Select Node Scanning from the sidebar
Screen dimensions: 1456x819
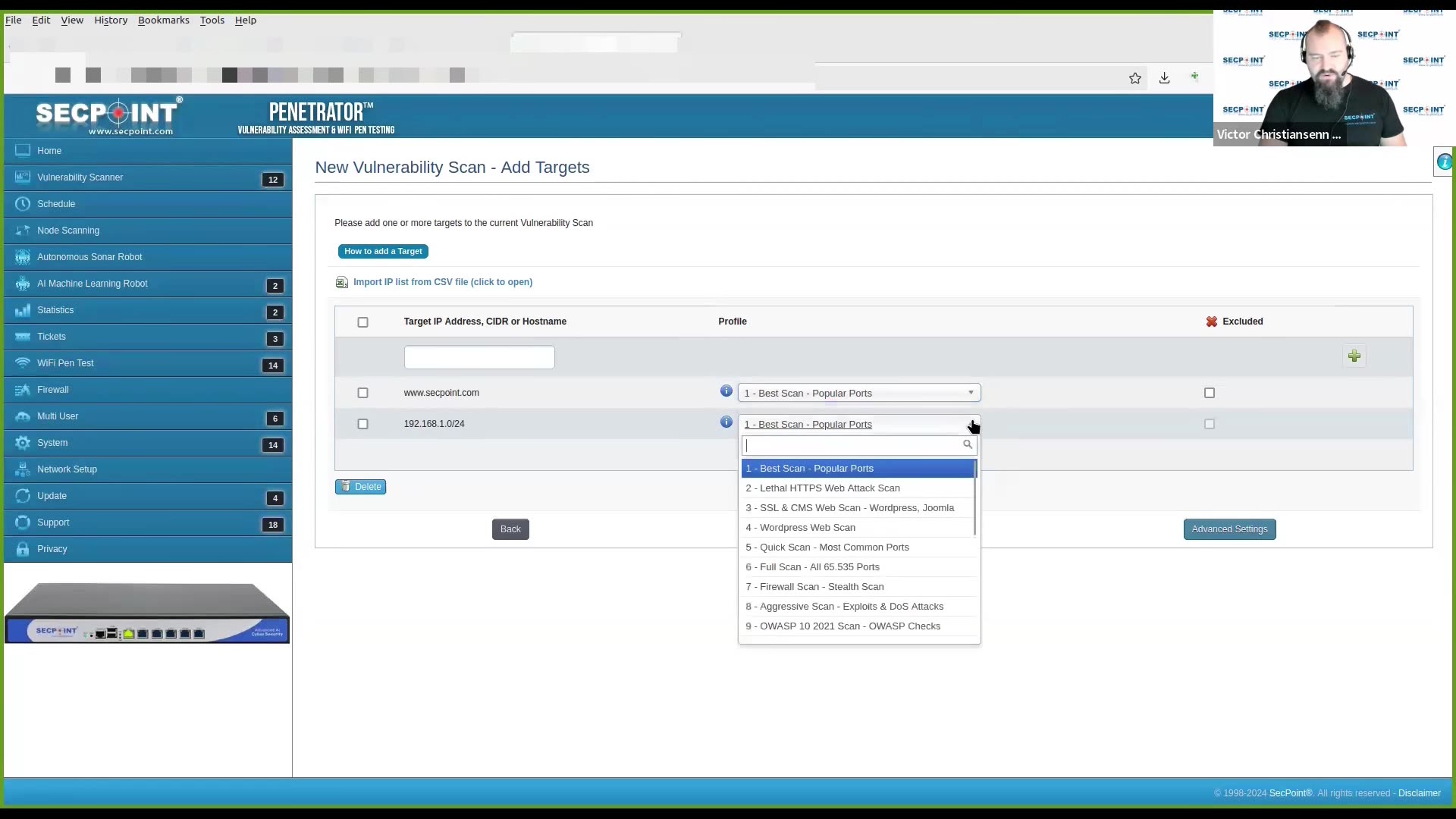point(67,230)
